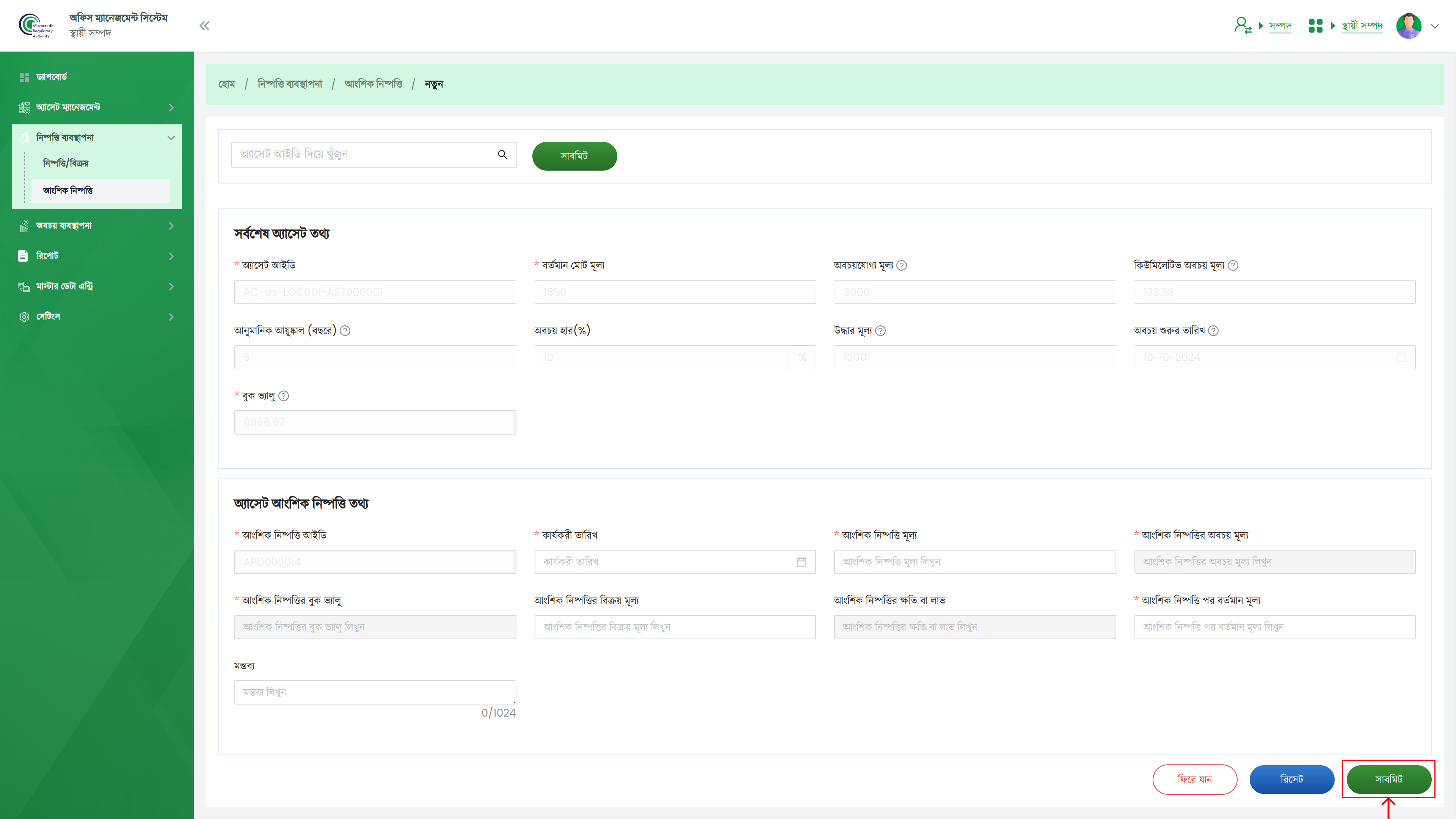This screenshot has height=819, width=1456.
Task: Click calendar icon in অবচয় শুরুর তারিখ field
Action: [x=1401, y=357]
